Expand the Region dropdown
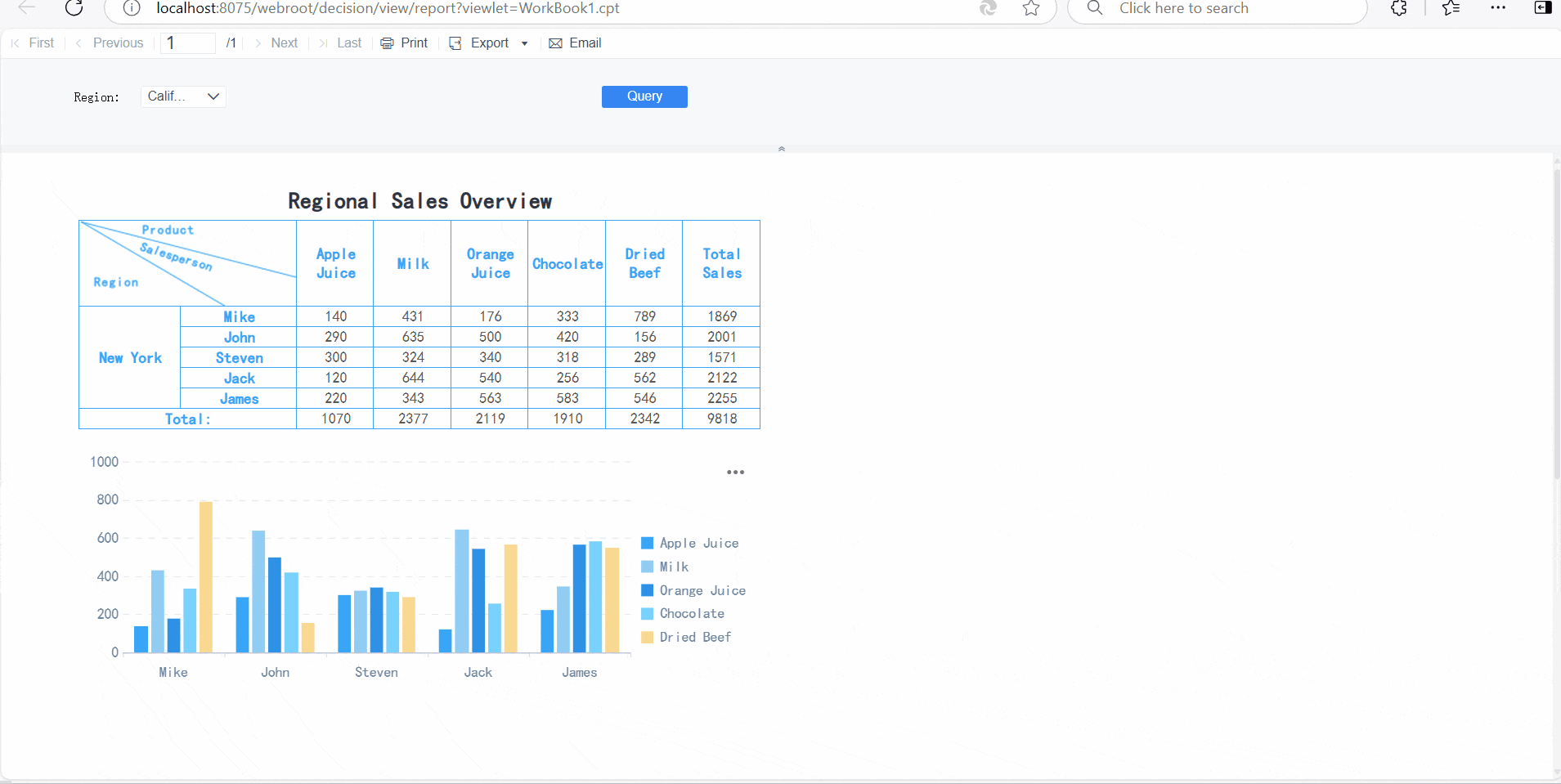The height and width of the screenshot is (784, 1561). tap(183, 96)
